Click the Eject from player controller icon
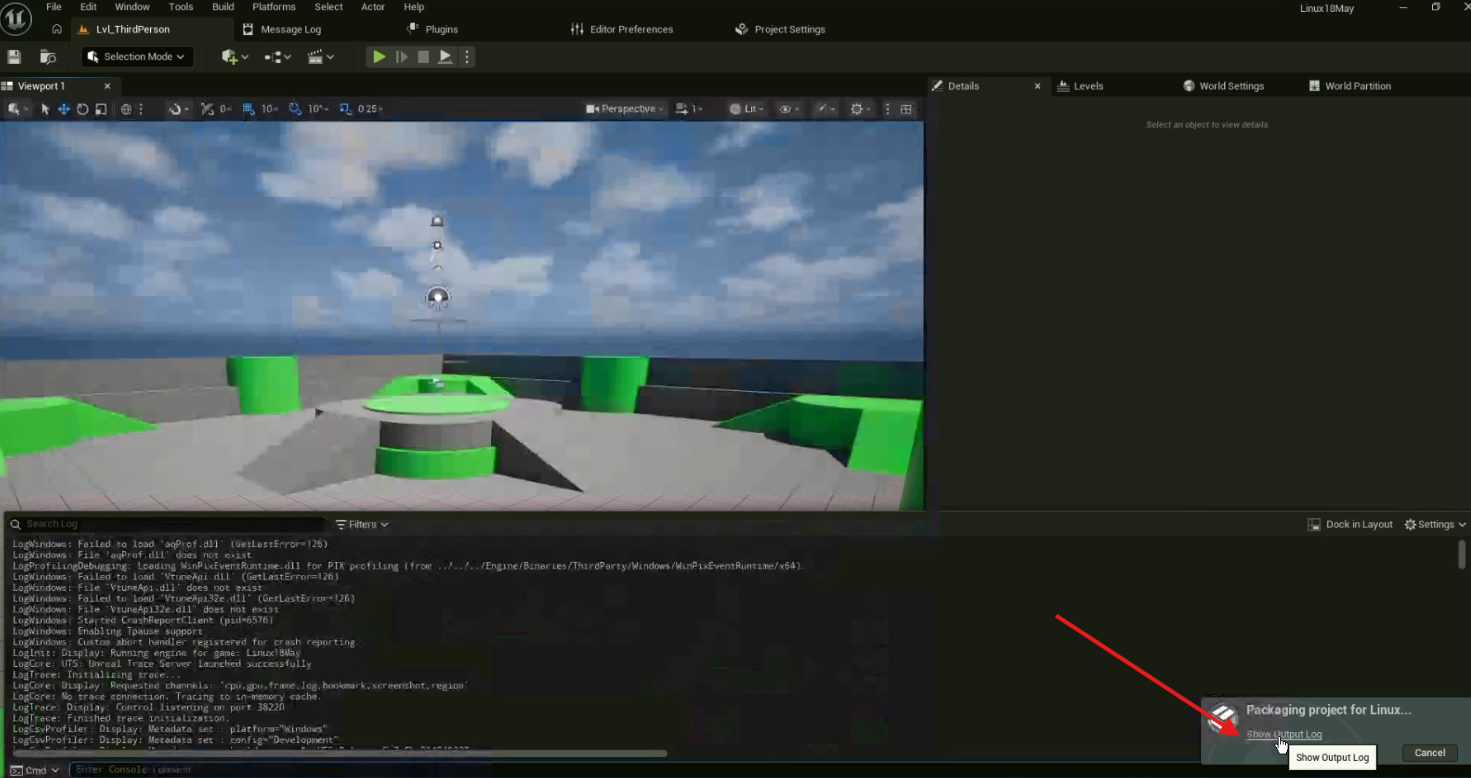1471x778 pixels. click(445, 57)
